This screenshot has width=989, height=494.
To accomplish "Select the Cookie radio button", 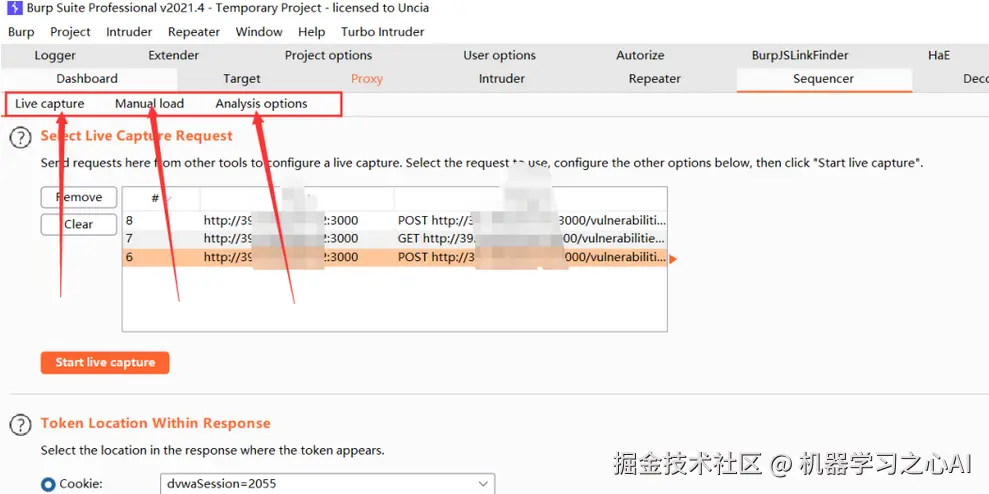I will coord(48,485).
